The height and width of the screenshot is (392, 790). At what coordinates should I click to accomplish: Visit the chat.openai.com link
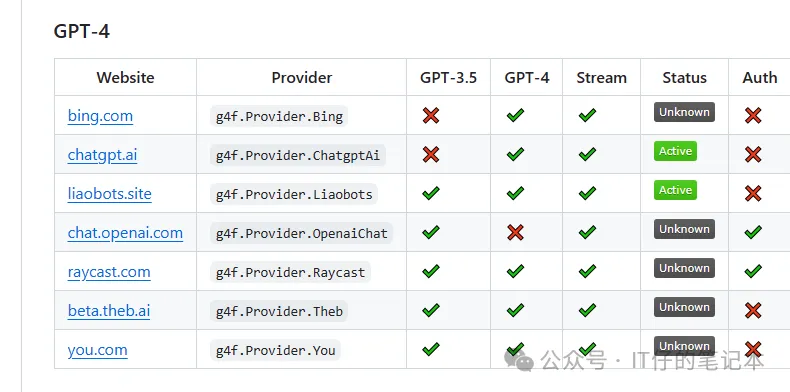click(125, 233)
